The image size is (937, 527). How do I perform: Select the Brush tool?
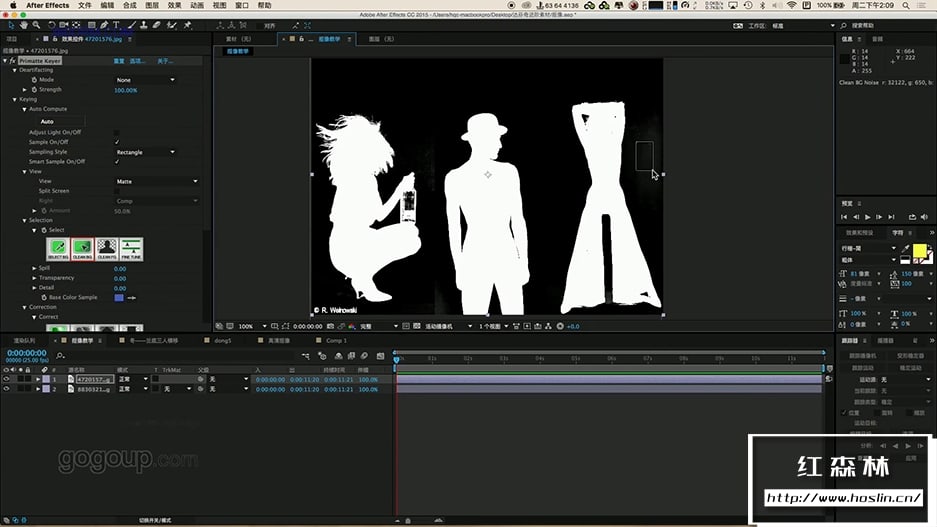point(131,25)
